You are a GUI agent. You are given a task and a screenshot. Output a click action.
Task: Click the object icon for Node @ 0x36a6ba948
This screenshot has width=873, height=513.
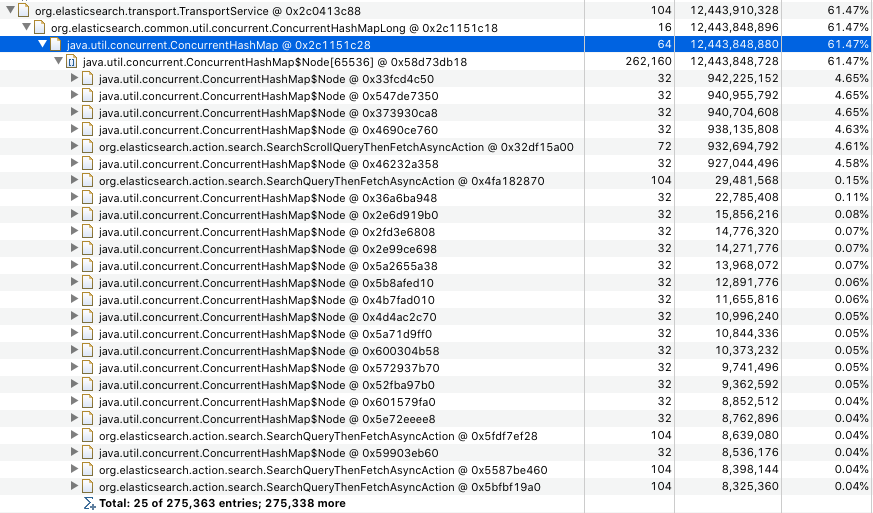coord(87,197)
